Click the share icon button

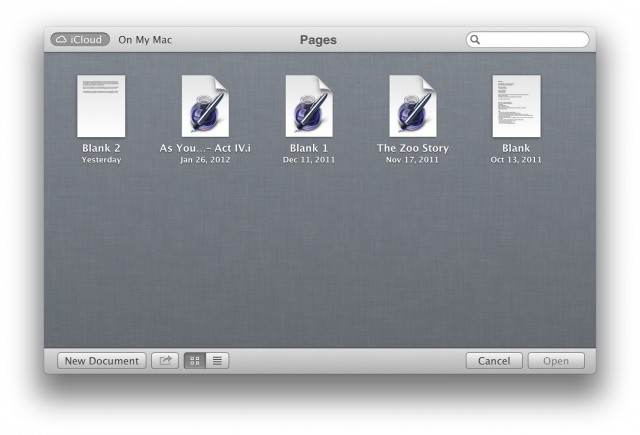pos(164,361)
